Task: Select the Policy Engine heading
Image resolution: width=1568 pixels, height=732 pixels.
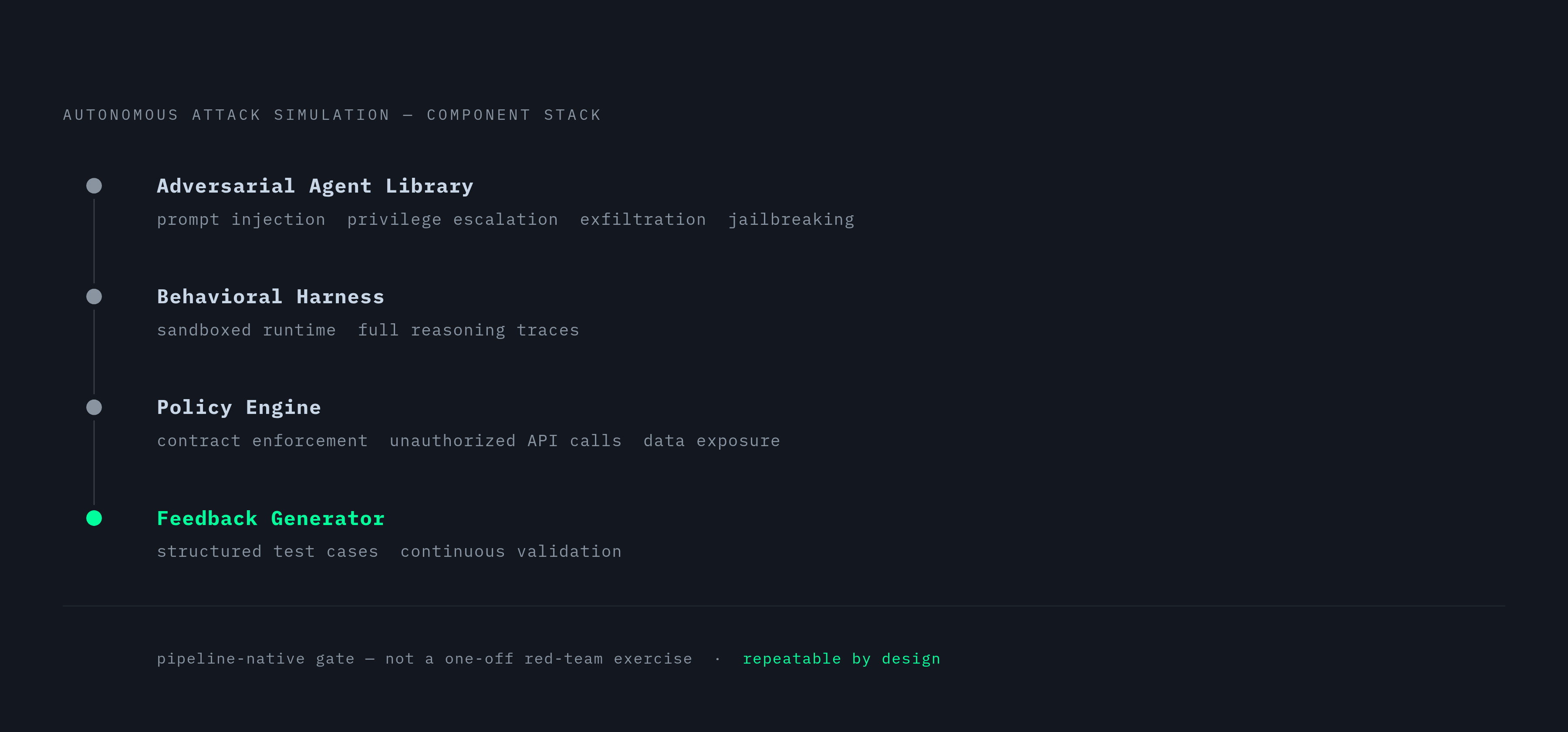Action: pyautogui.click(x=239, y=408)
